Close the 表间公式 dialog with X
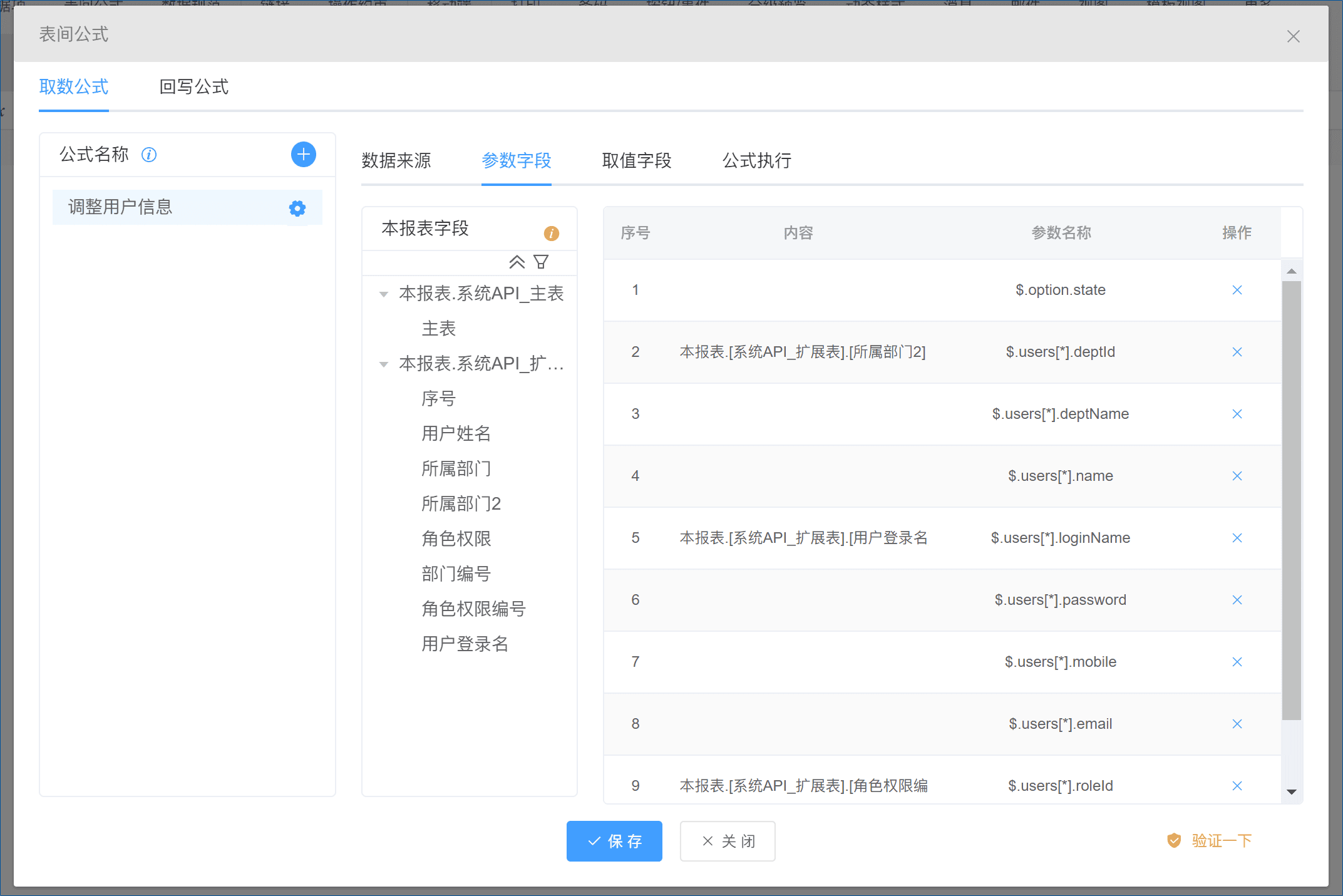This screenshot has height=896, width=1343. (x=1294, y=36)
